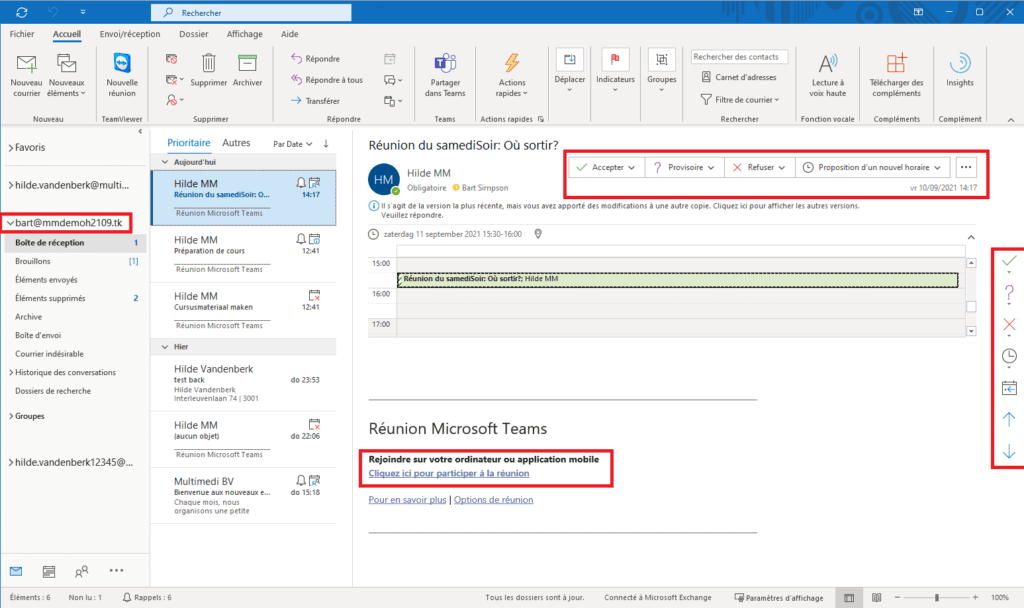Open the Déplacer move menu
Image resolution: width=1024 pixels, height=608 pixels.
(x=569, y=70)
